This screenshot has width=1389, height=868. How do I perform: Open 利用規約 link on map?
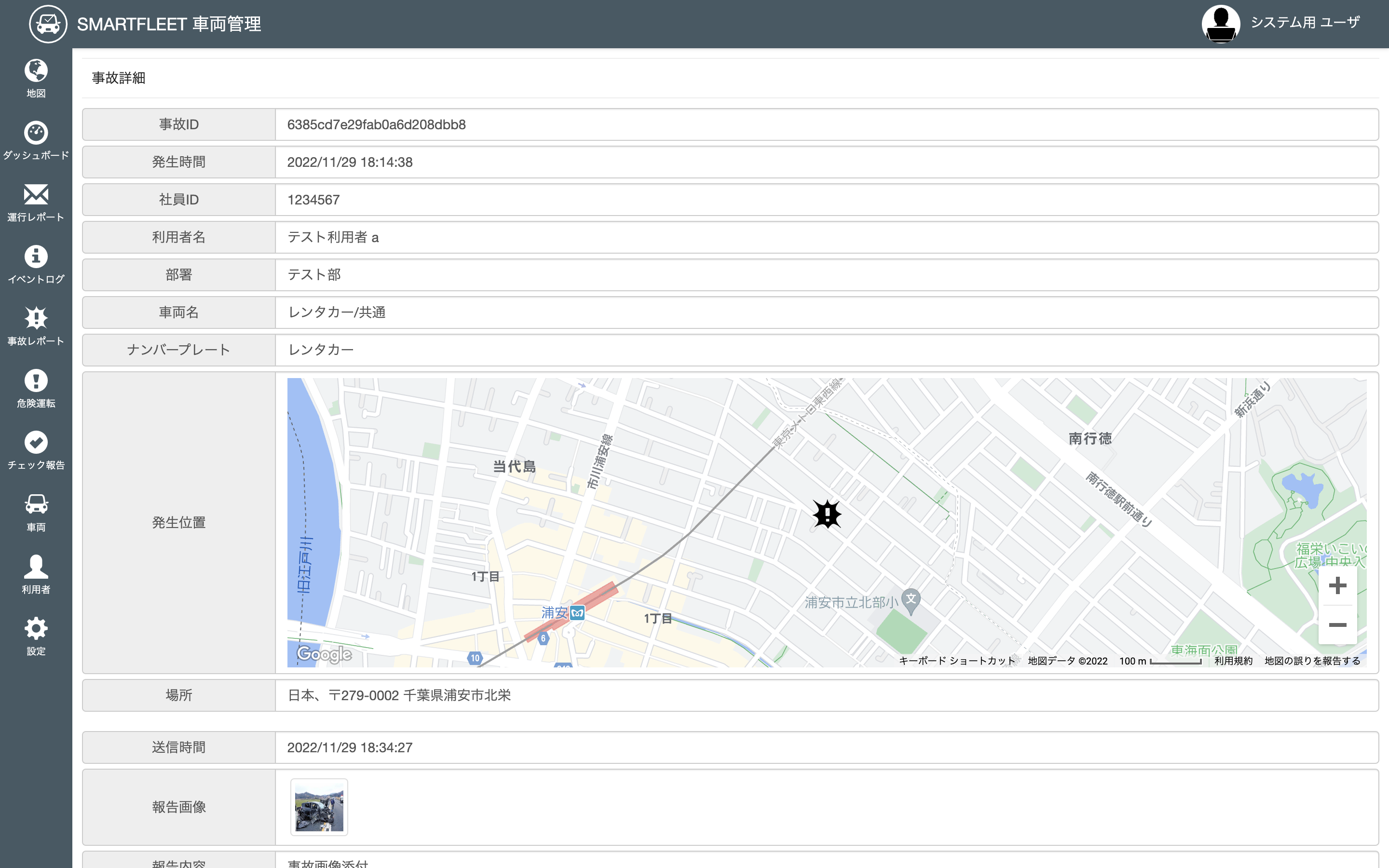pyautogui.click(x=1233, y=661)
